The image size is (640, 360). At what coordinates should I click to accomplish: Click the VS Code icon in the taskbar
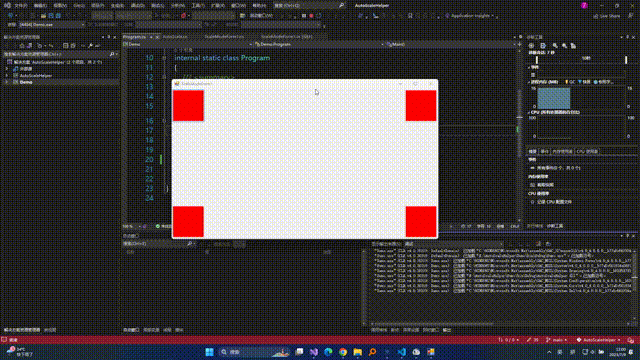[x=402, y=352]
